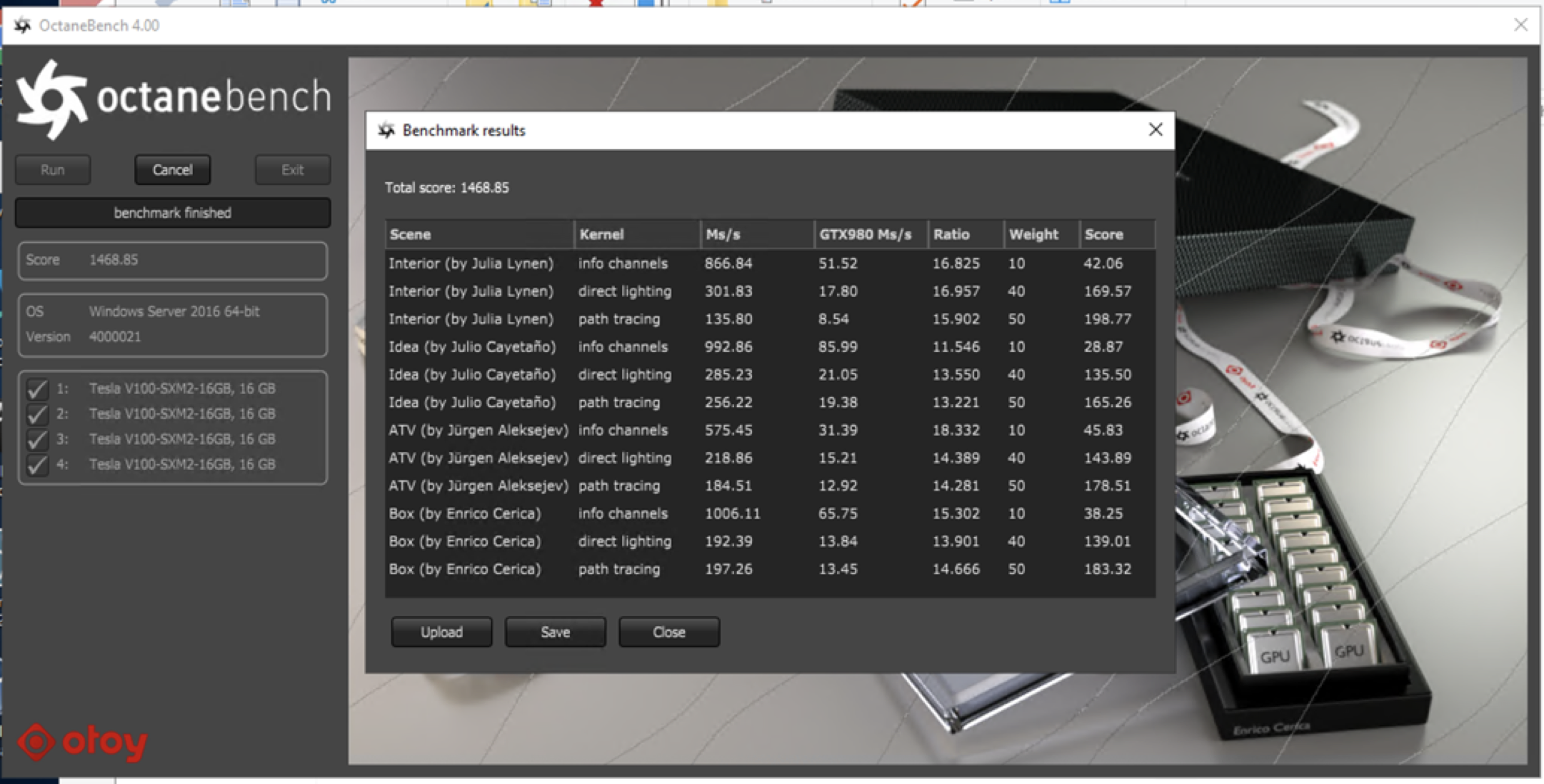Close the Benchmark results dialog via X
Screen dimensions: 1544x784
pos(1156,130)
